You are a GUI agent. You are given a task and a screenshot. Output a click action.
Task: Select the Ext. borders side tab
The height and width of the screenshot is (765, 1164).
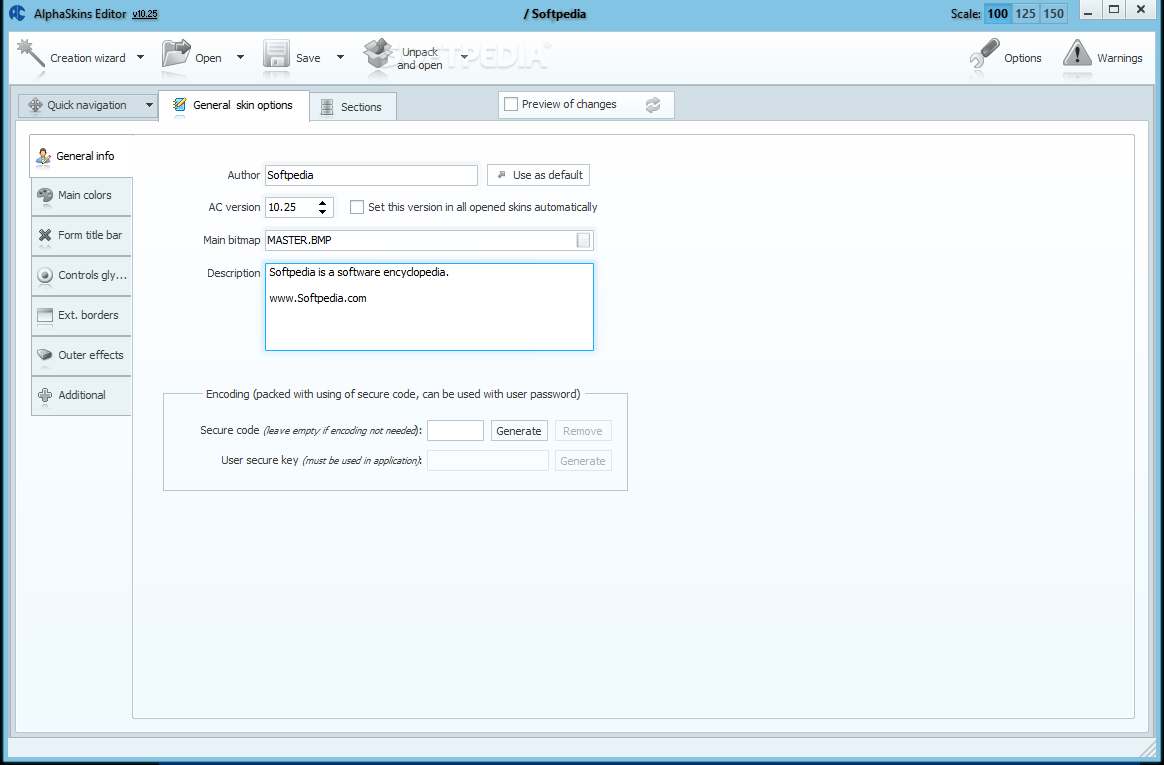pos(82,315)
